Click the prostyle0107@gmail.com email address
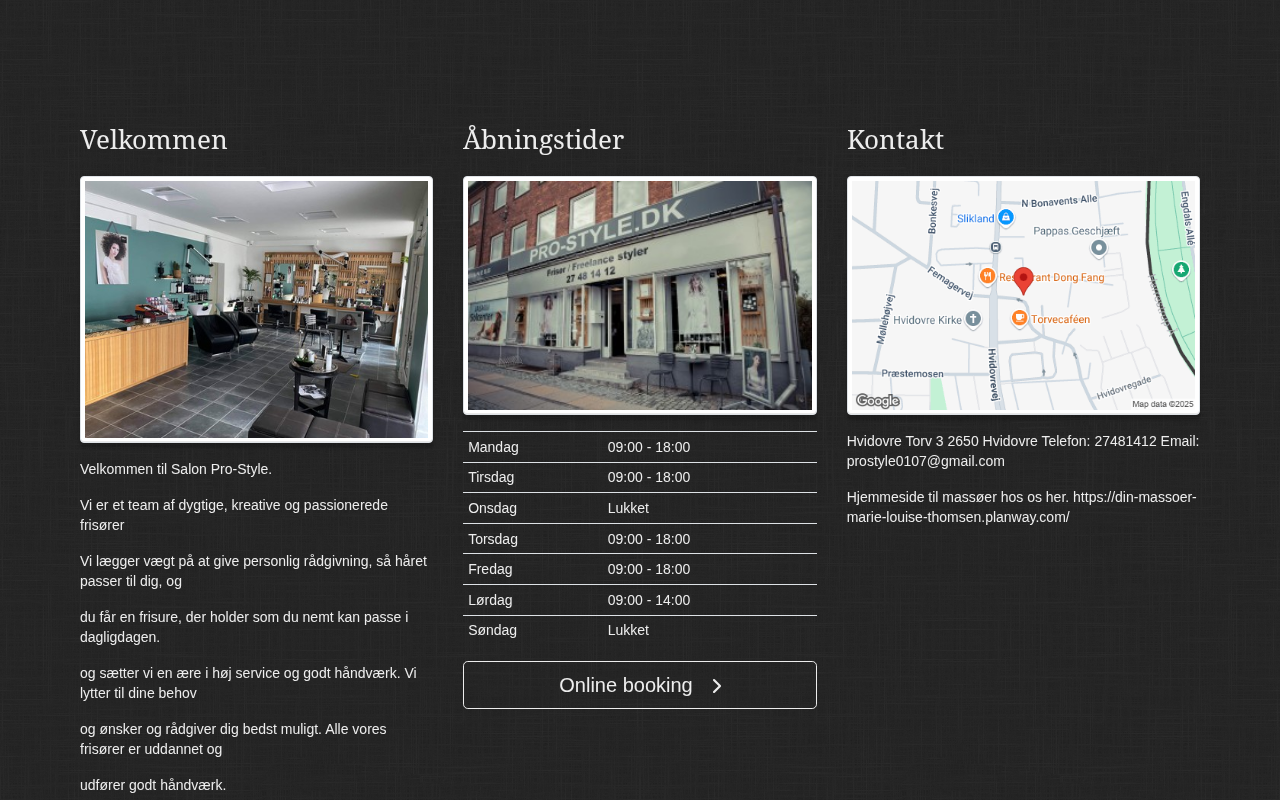This screenshot has width=1280, height=800. coord(926,461)
